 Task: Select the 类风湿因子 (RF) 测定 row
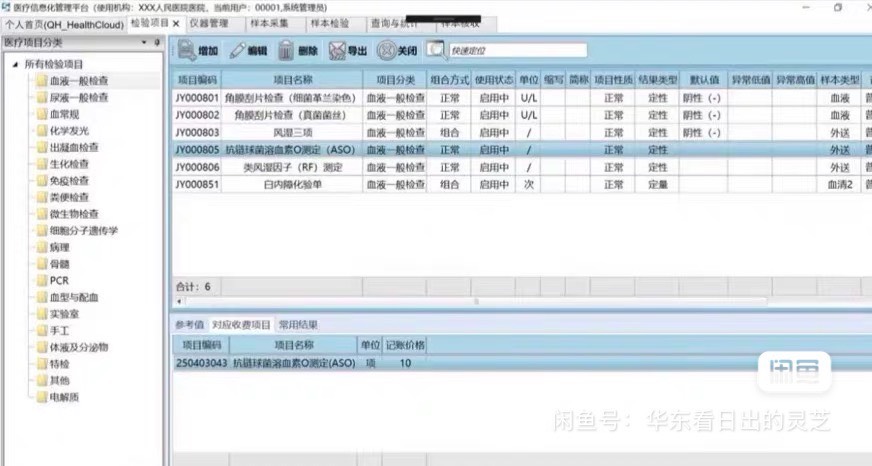(x=522, y=167)
